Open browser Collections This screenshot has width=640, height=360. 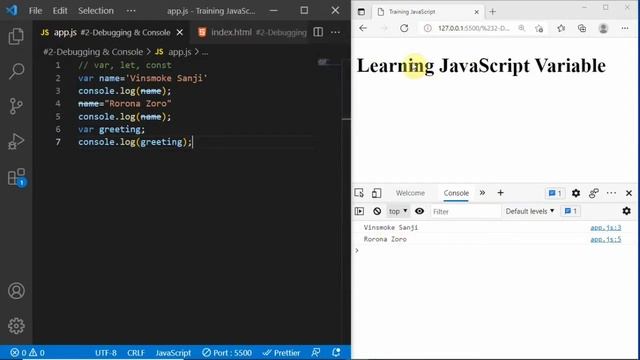pos(582,28)
